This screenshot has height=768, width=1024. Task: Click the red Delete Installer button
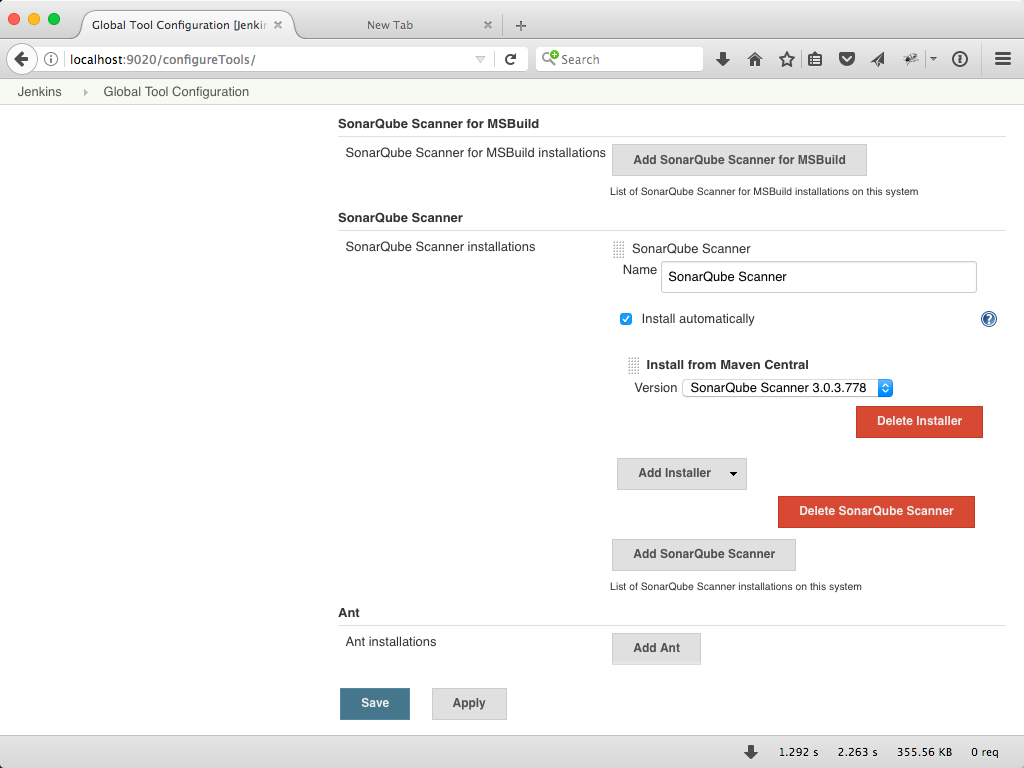[x=919, y=421]
